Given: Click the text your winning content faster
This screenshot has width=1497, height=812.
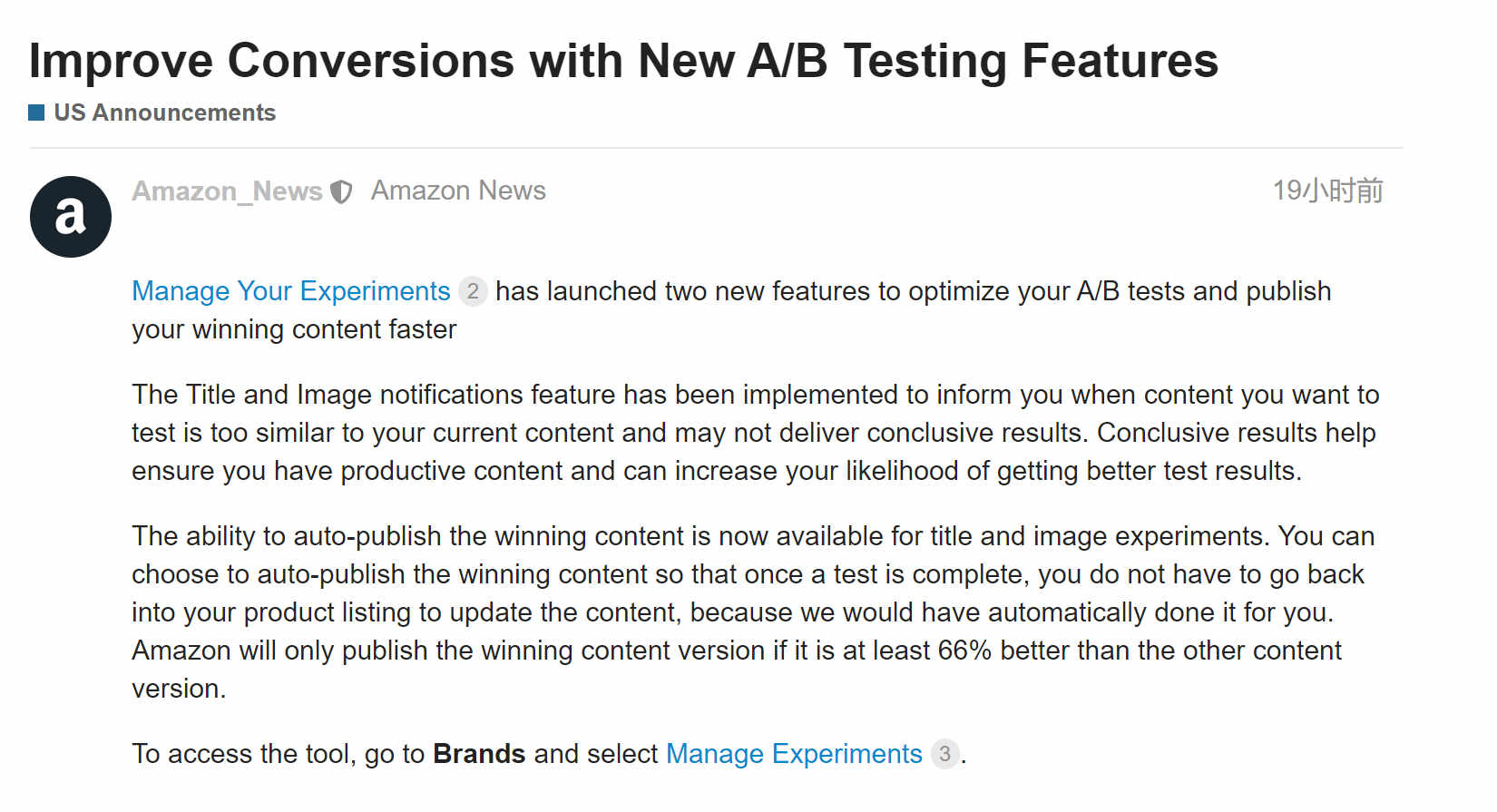Looking at the screenshot, I should (x=294, y=329).
